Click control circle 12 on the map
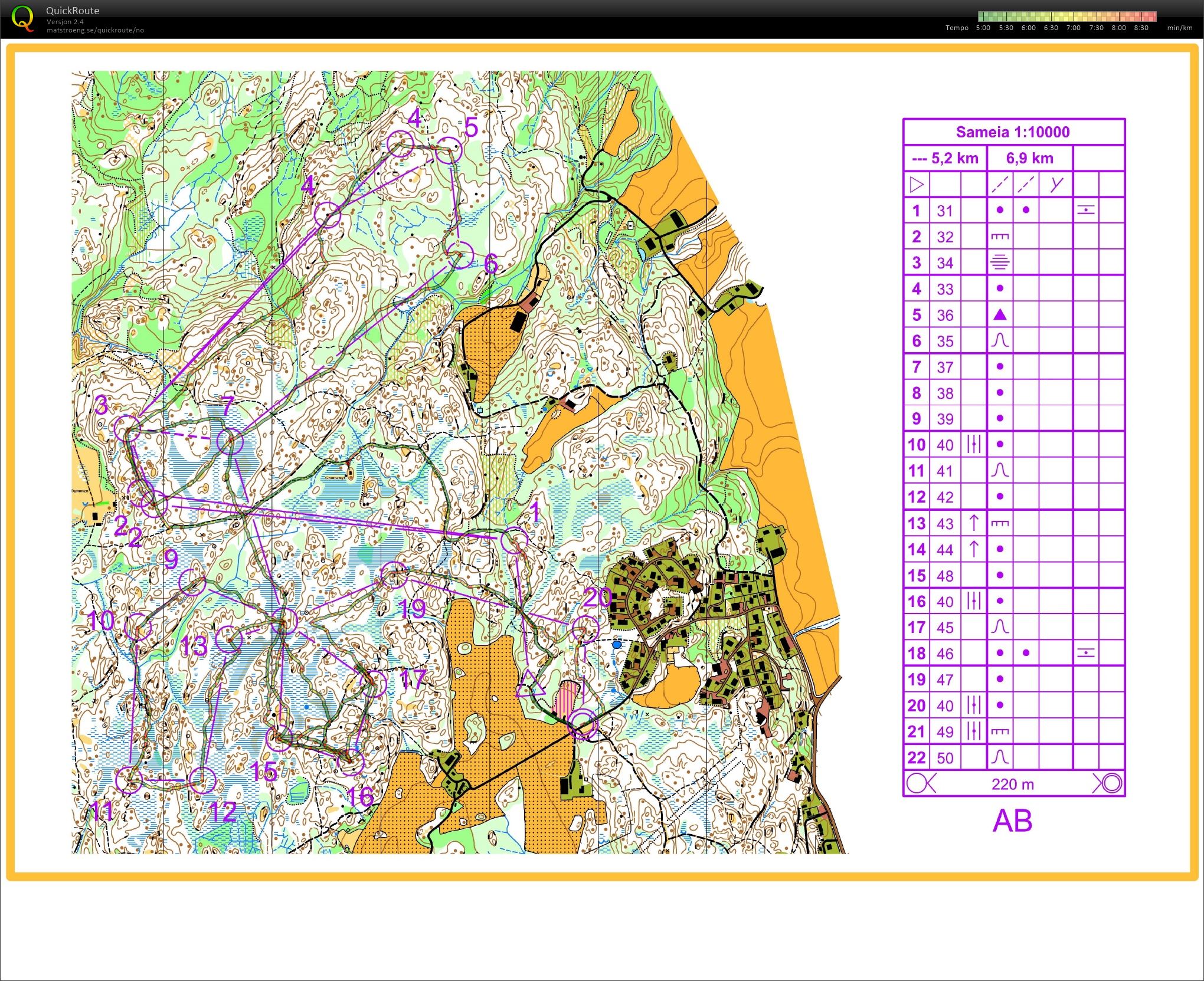Viewport: 1204px width, 981px height. pos(202,780)
